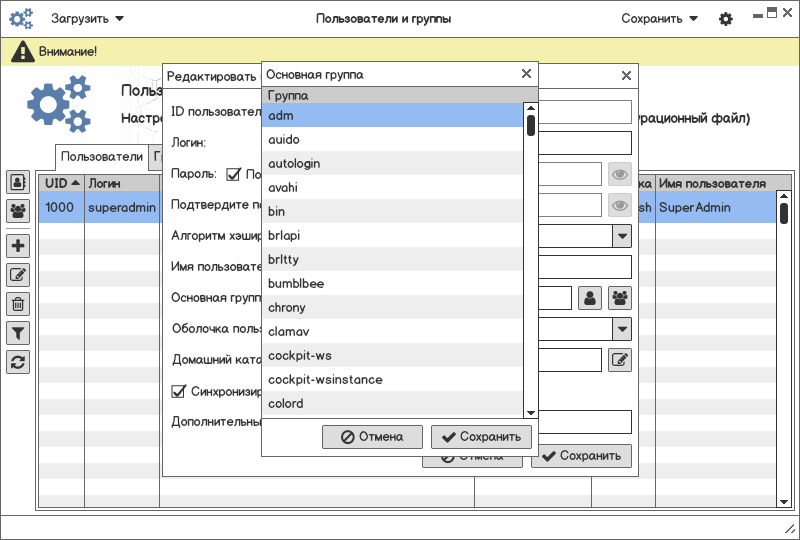
Task: Click main users table scrollbar thumb
Action: pyautogui.click(x=784, y=213)
